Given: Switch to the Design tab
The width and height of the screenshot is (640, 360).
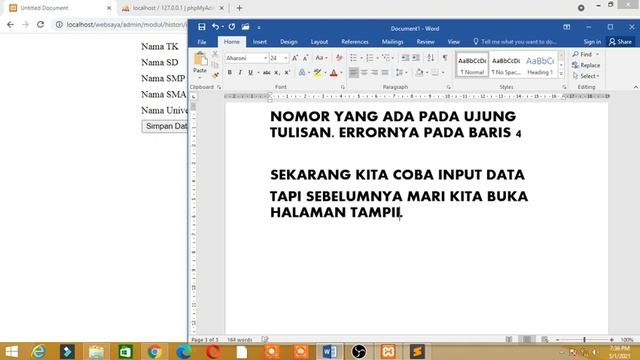Looking at the screenshot, I should [289, 42].
